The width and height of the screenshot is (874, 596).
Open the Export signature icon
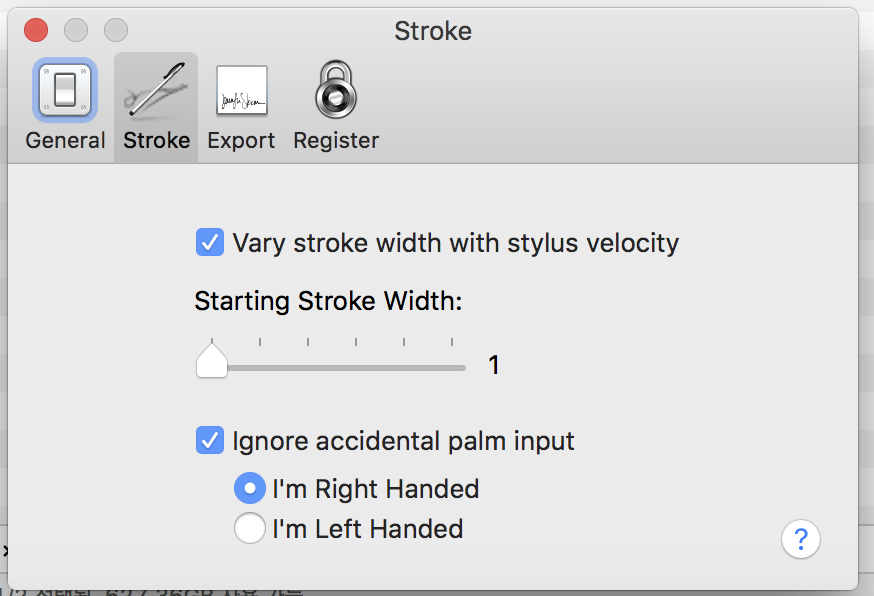pyautogui.click(x=241, y=90)
